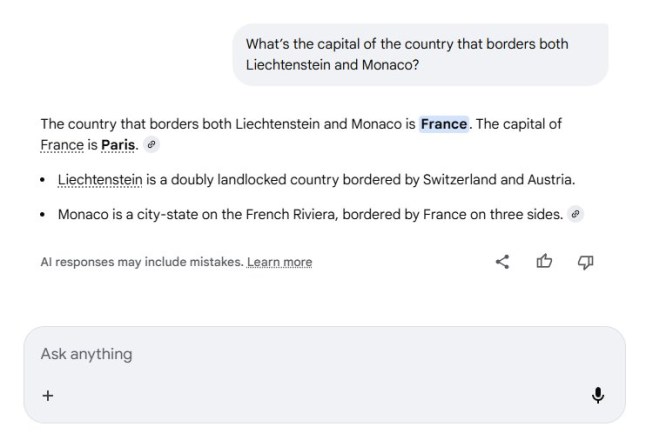Select the user's question bubble

pyautogui.click(x=421, y=54)
